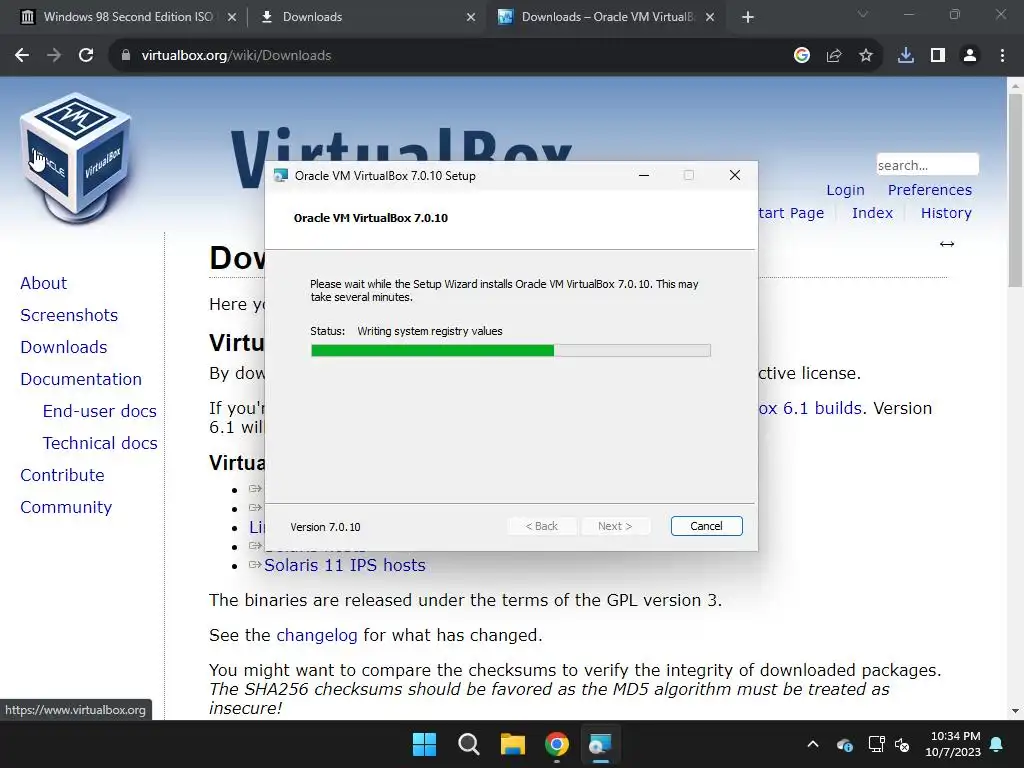Open Chrome three-dot menu
The width and height of the screenshot is (1024, 768).
pyautogui.click(x=1002, y=56)
